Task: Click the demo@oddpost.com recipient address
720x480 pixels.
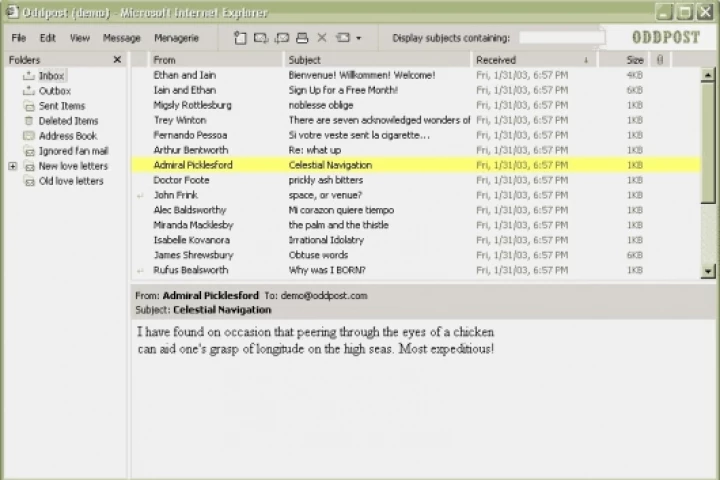Action: (324, 296)
